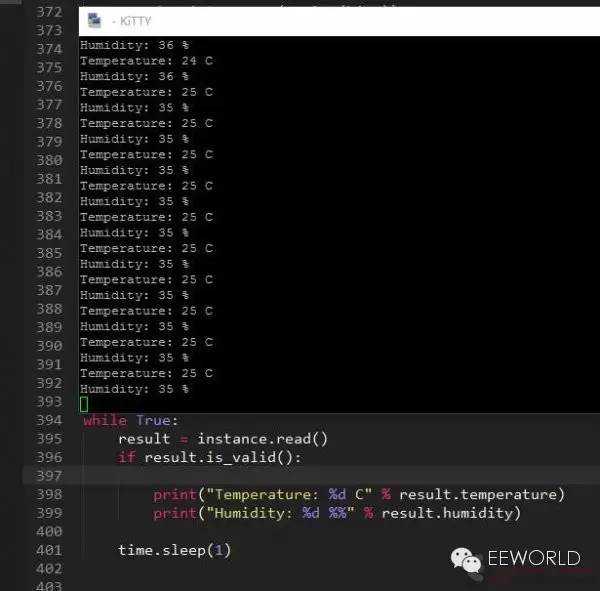Click the KiTTY window icon in title bar

point(94,19)
